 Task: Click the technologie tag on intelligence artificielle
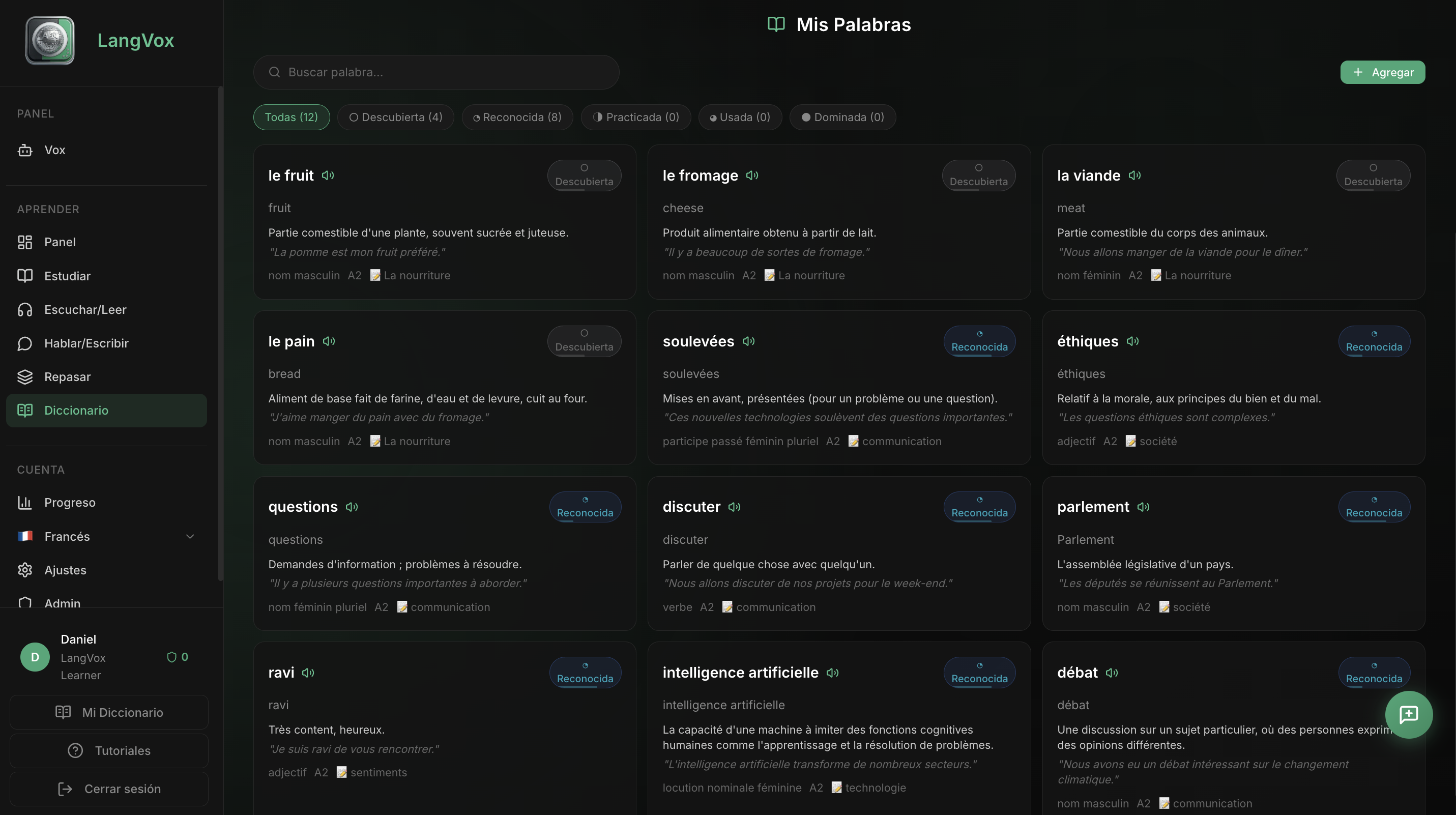(x=869, y=788)
